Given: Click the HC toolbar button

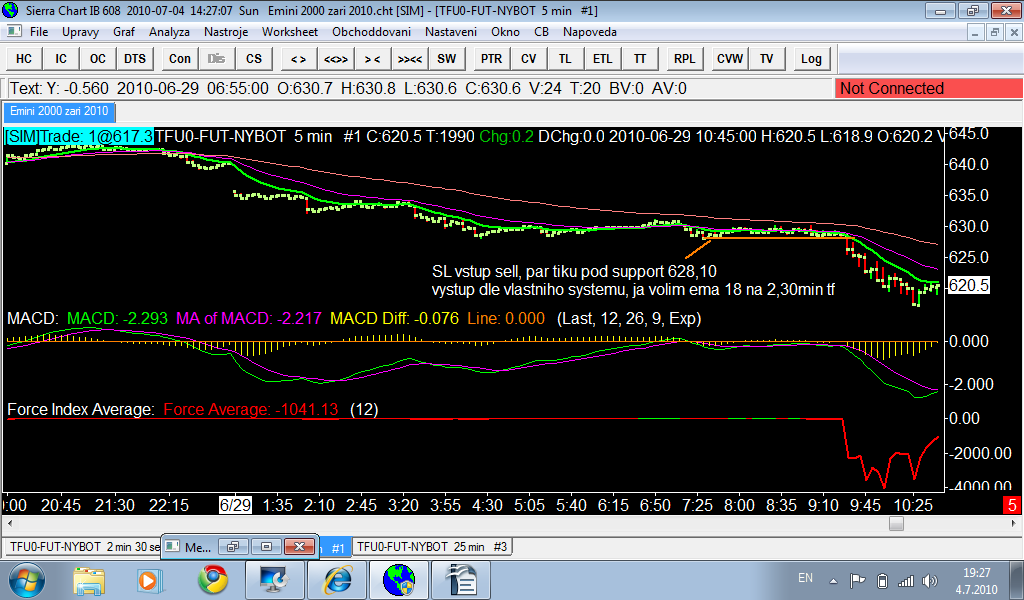Looking at the screenshot, I should (24, 59).
